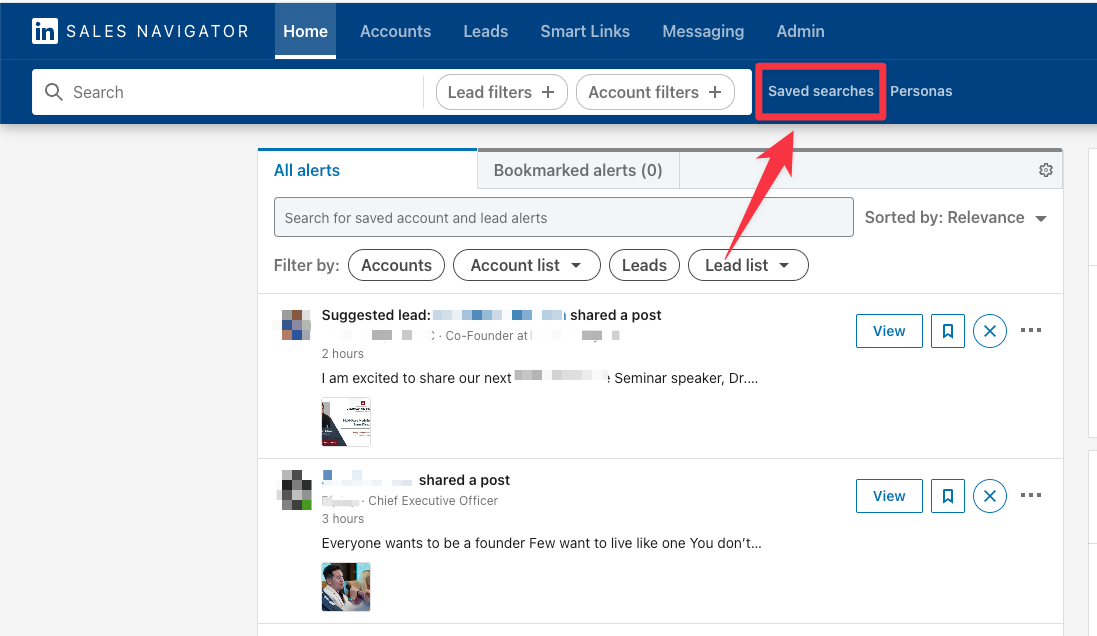The image size is (1097, 636).
Task: Add Lead filters
Action: click(x=501, y=92)
